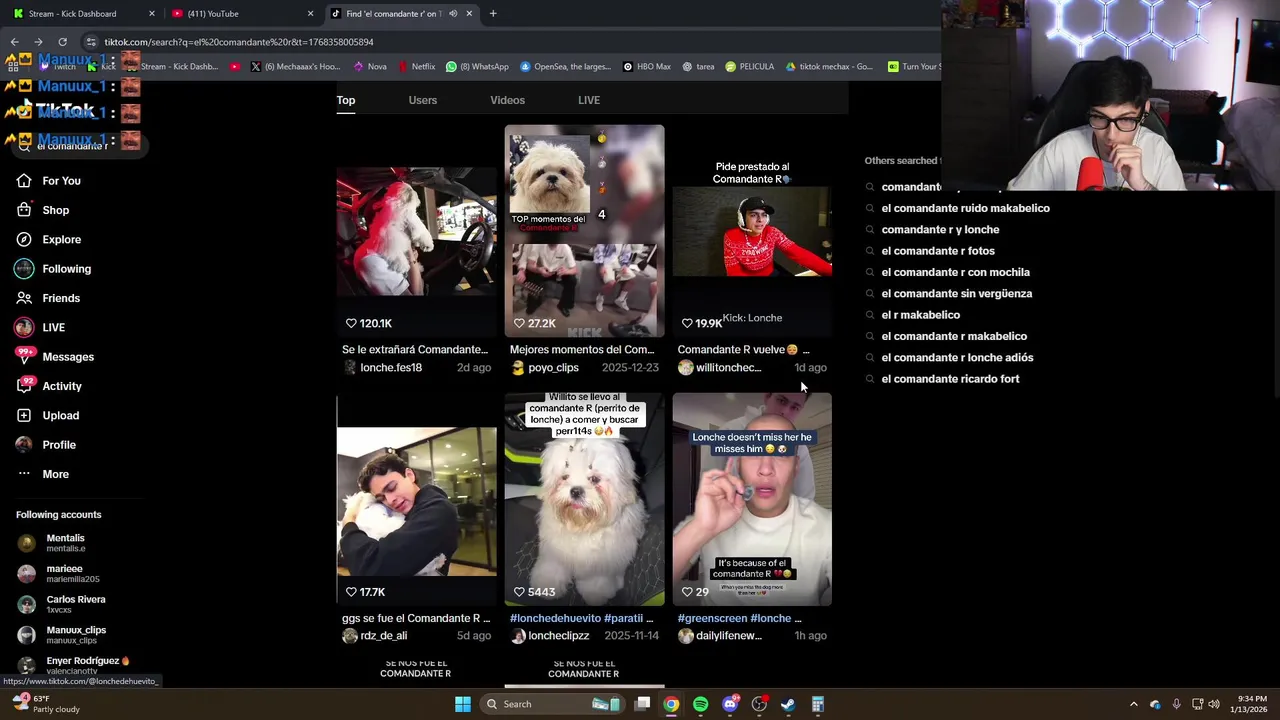The image size is (1280, 720).
Task: Switch to the Videos results tab
Action: tap(507, 100)
